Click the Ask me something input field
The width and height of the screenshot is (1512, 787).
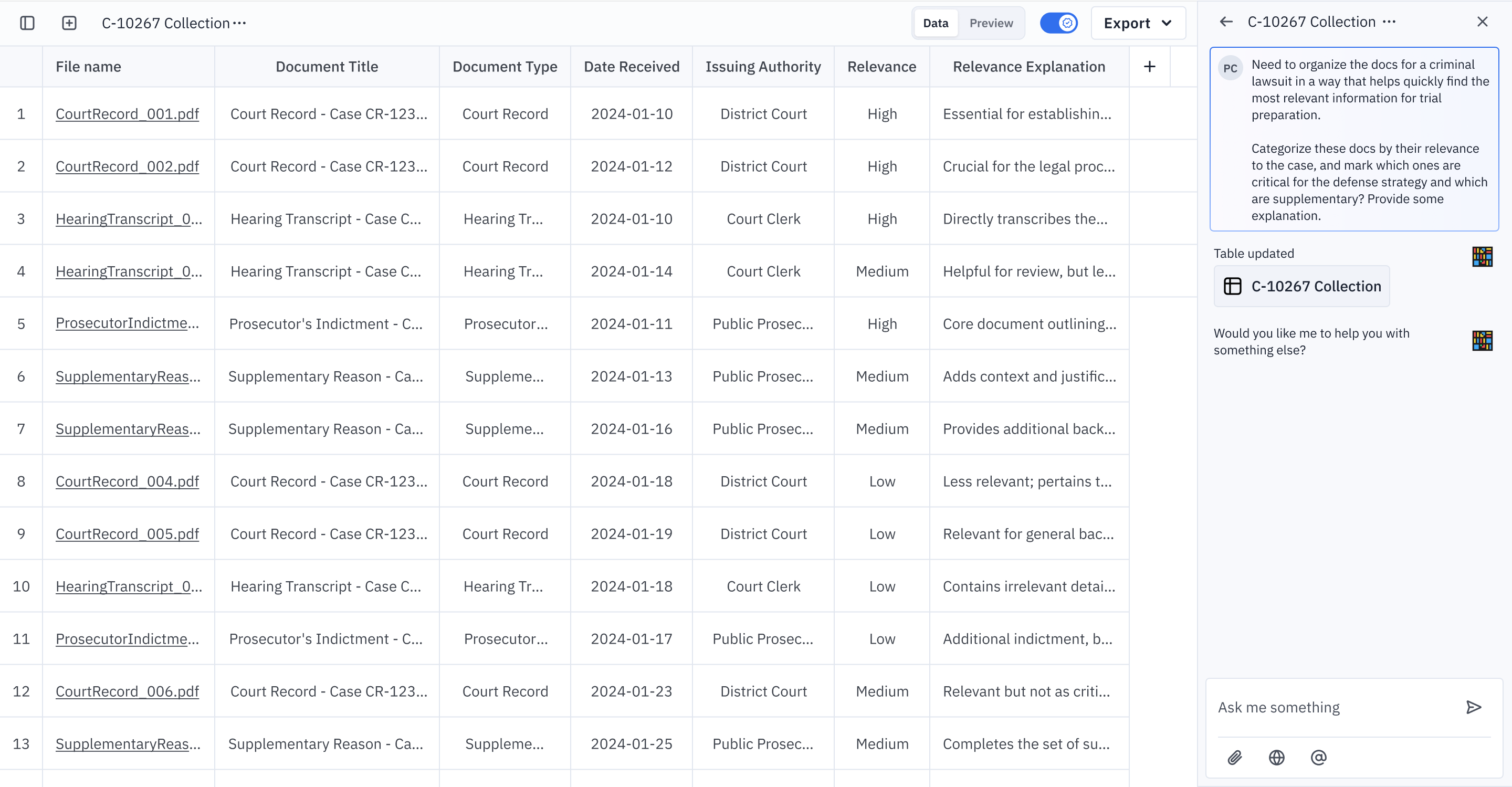coord(1337,707)
